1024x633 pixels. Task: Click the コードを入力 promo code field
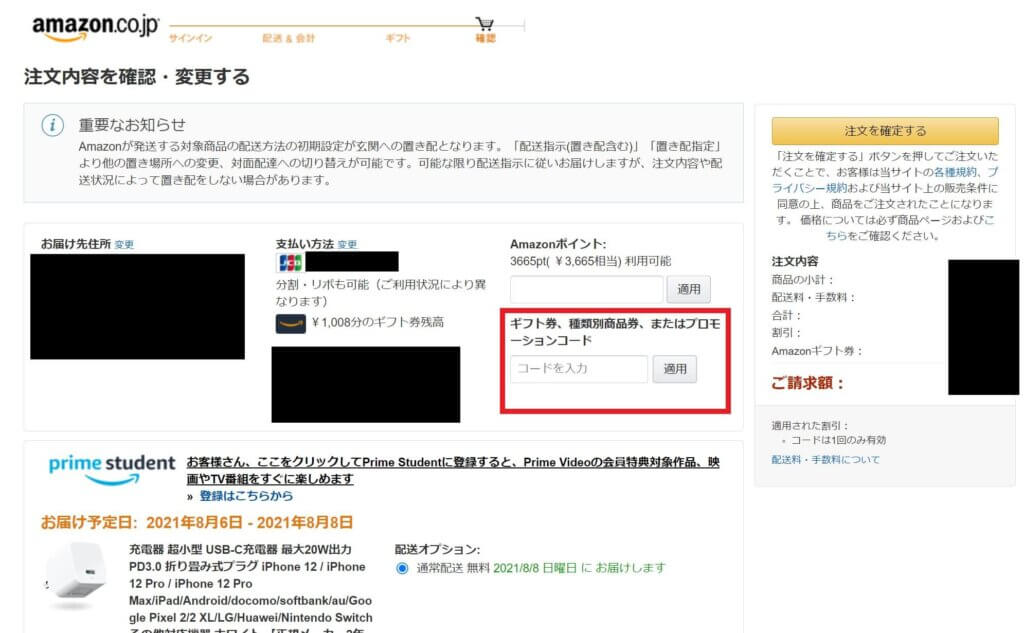(579, 369)
